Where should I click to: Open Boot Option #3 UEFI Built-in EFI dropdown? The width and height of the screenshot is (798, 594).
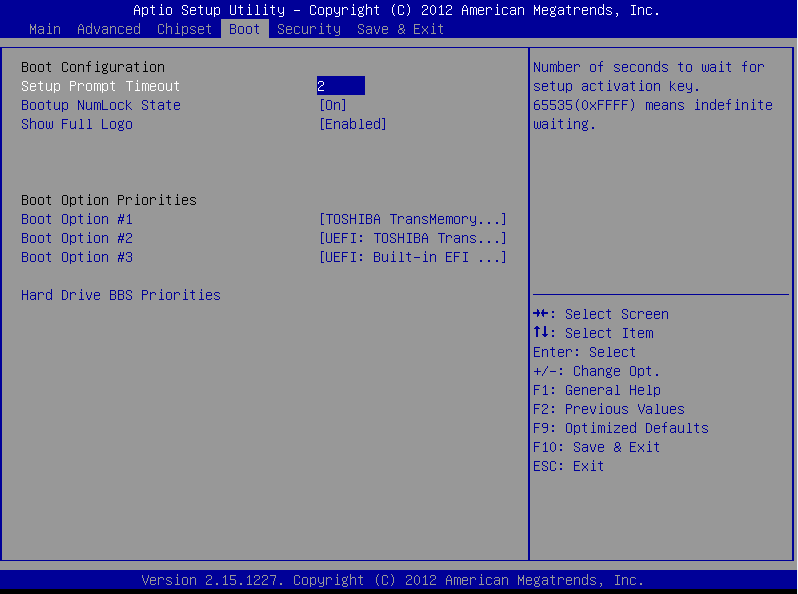(412, 257)
